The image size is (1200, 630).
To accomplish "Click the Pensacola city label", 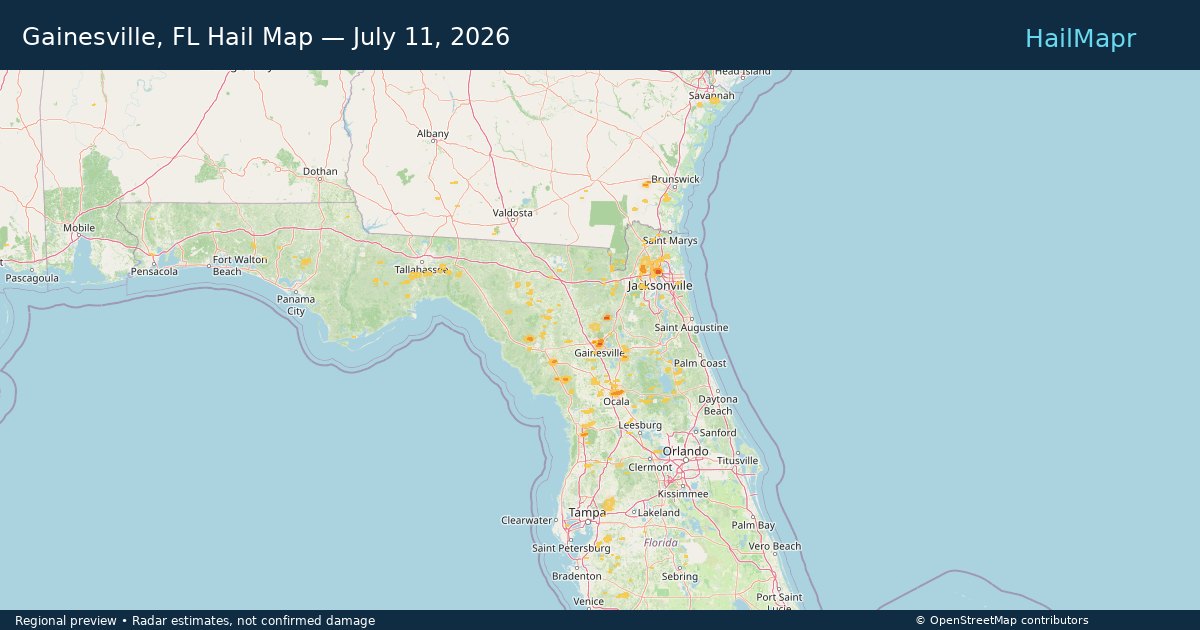I will pos(154,271).
